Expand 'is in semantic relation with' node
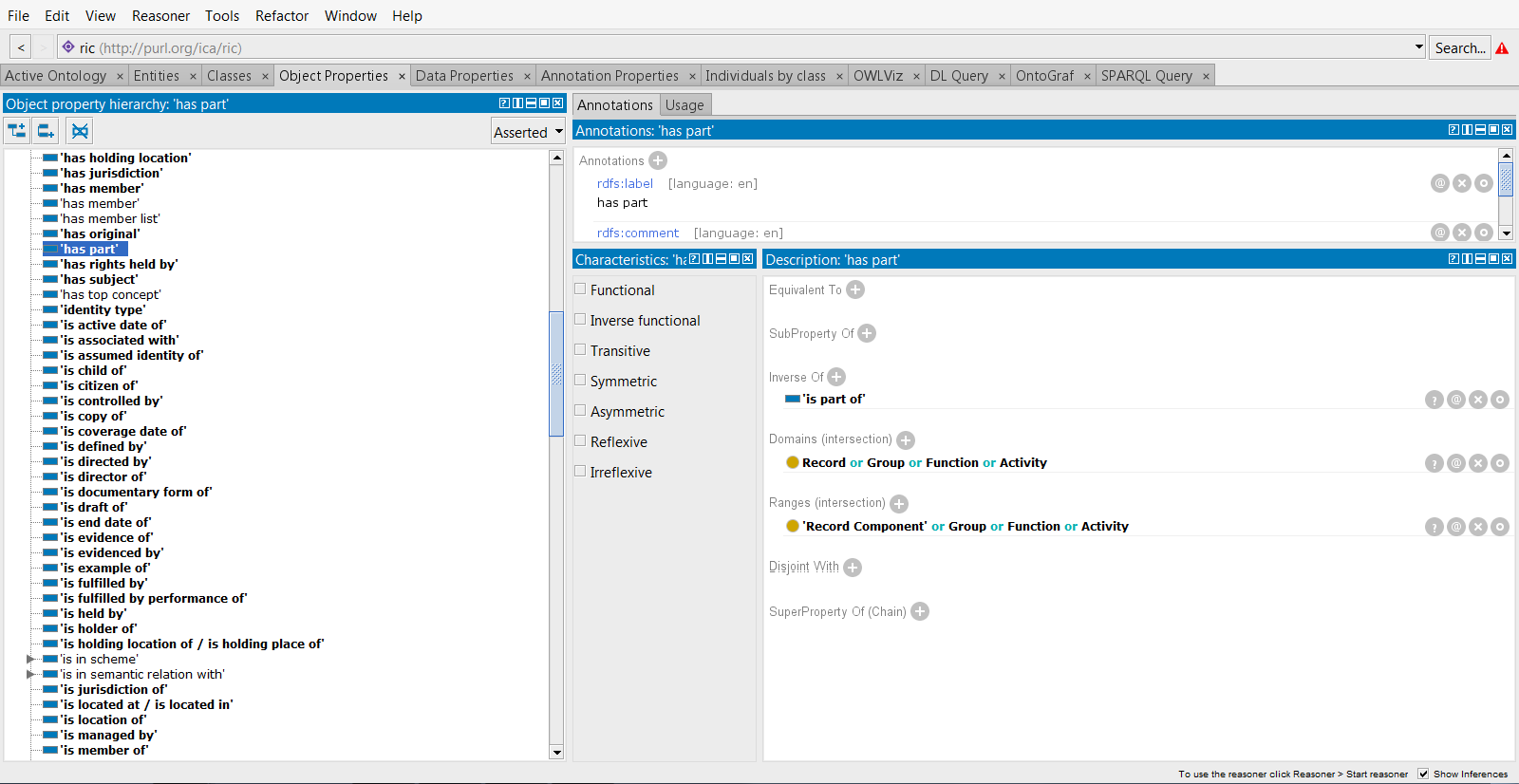1519x784 pixels. pos(30,674)
